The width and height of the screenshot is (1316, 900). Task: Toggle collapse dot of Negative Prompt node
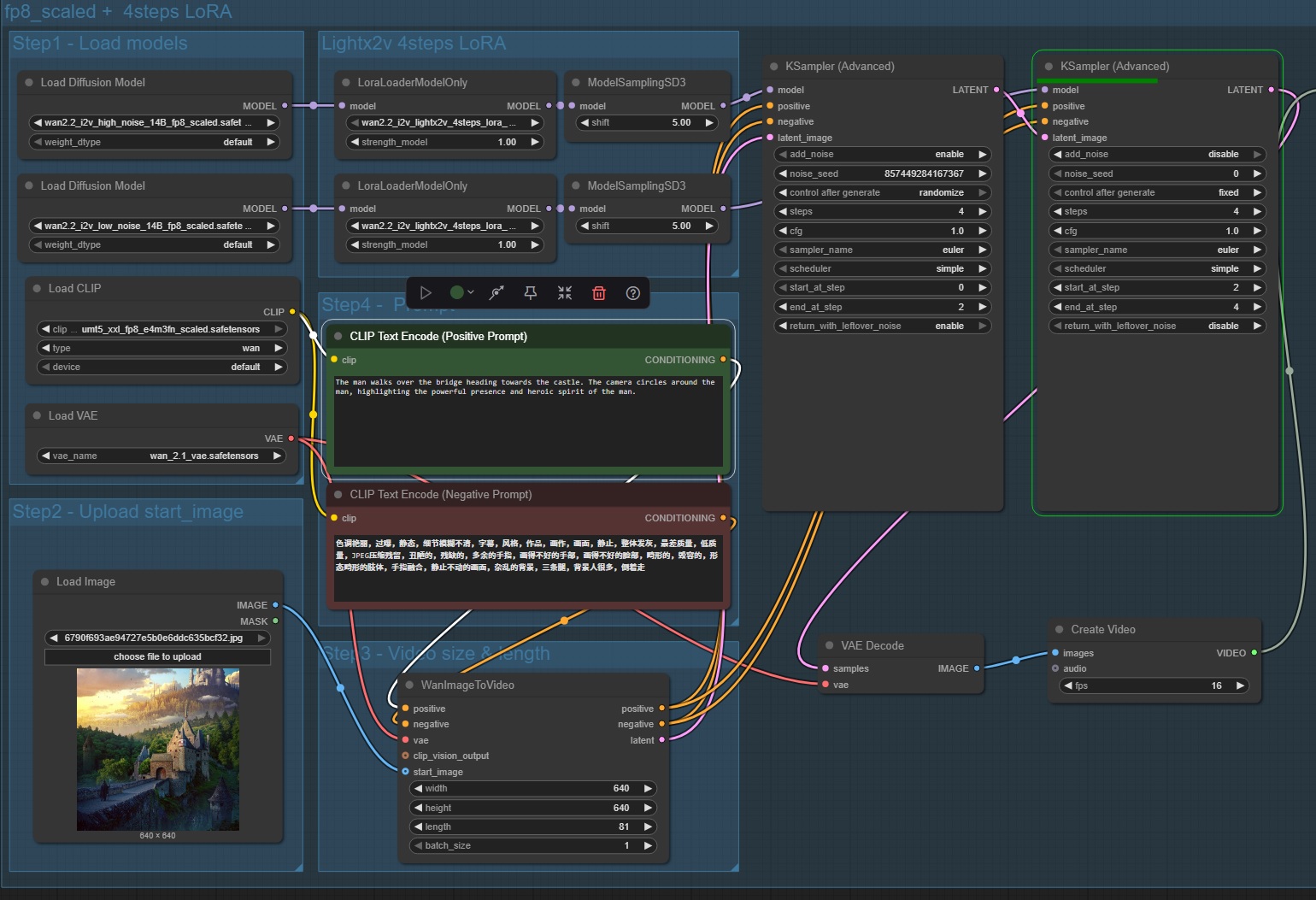click(x=338, y=494)
